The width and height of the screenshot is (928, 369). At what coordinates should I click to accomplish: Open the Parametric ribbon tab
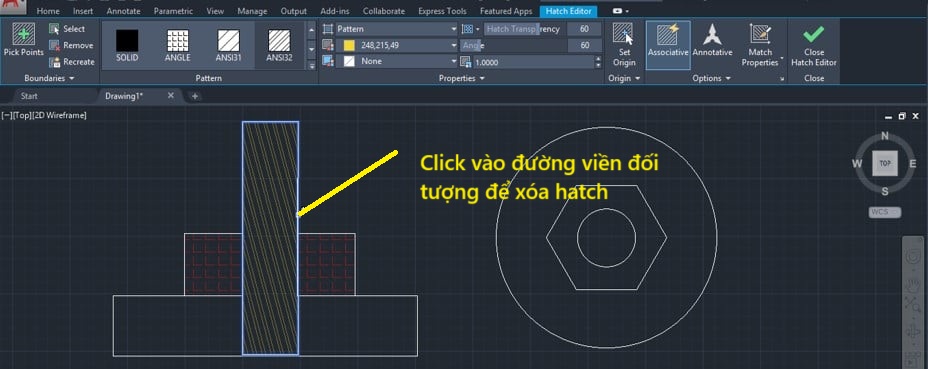click(173, 11)
